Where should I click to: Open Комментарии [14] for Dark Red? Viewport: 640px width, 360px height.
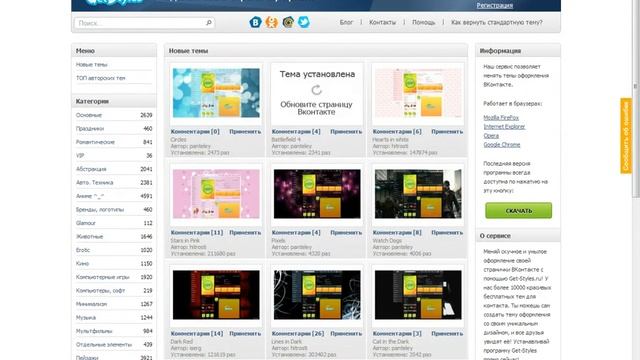[x=197, y=333]
